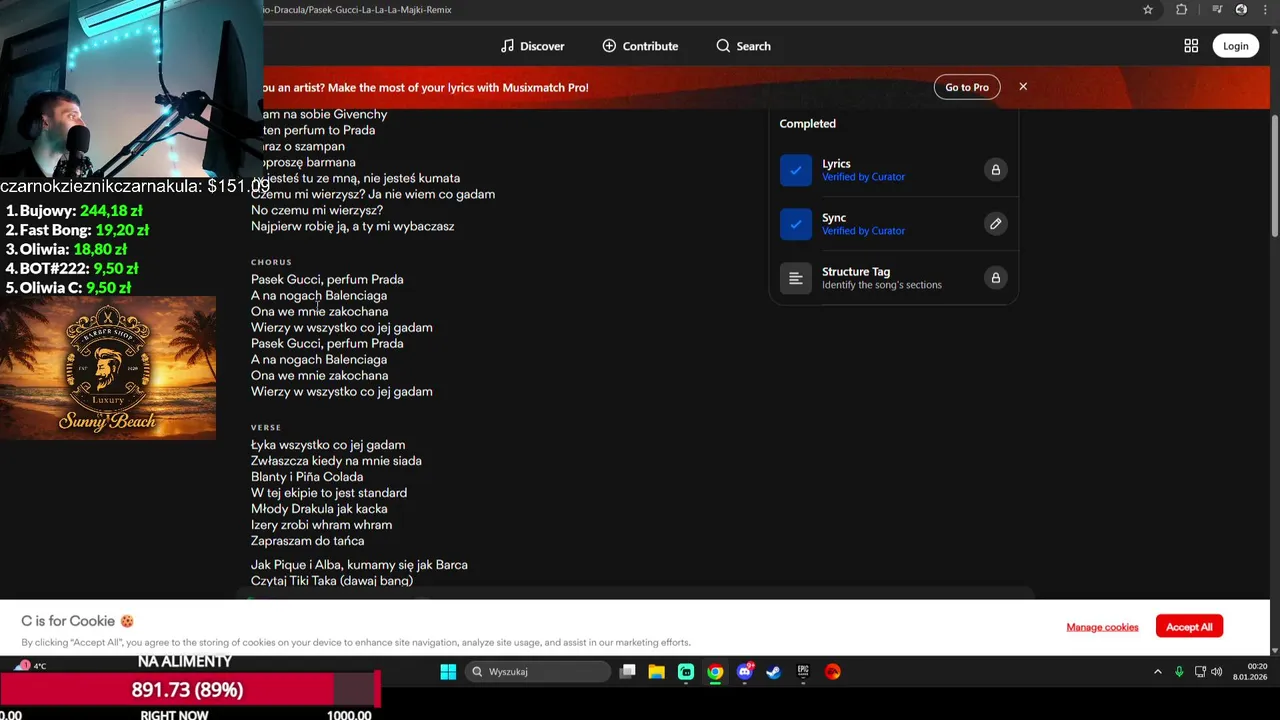The width and height of the screenshot is (1280, 720).
Task: Click the pencil edit icon beside Sync
Action: click(x=995, y=224)
